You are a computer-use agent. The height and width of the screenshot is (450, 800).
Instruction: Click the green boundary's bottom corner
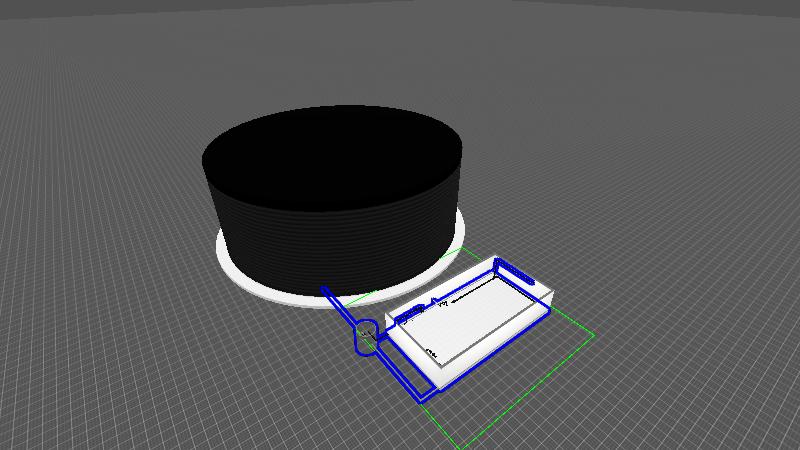coord(458,446)
